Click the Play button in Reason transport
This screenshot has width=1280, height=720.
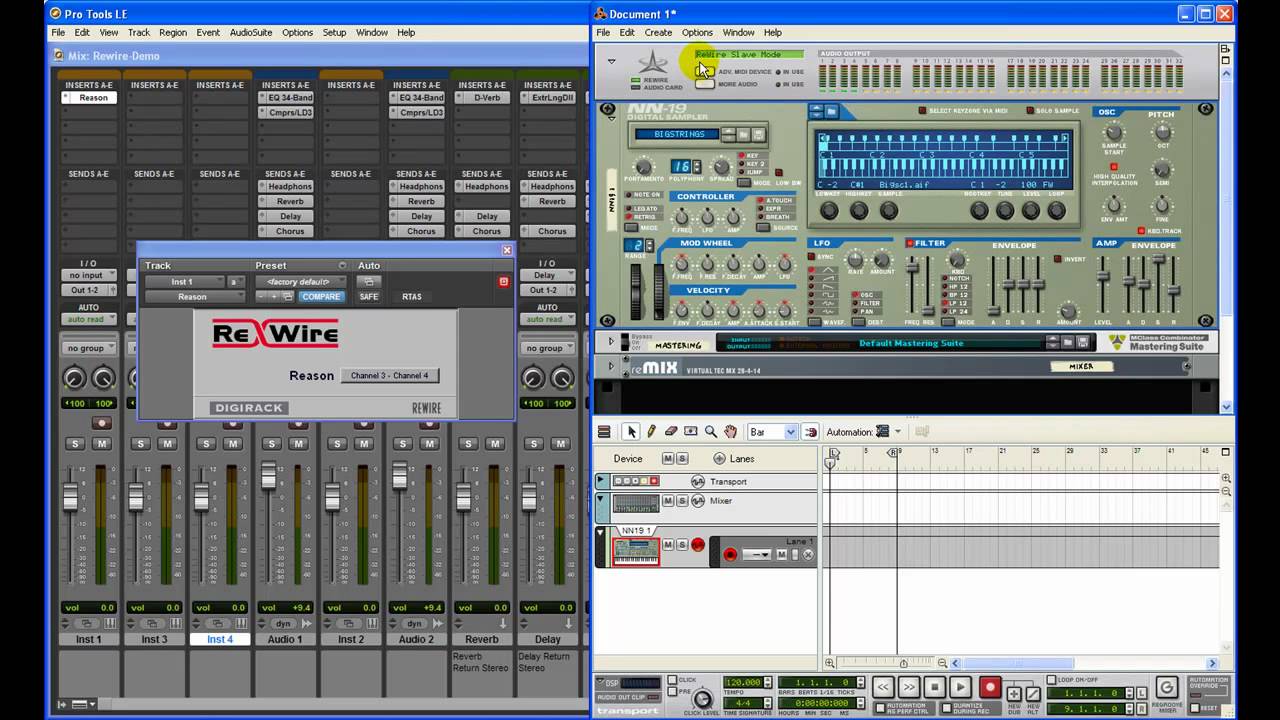point(960,687)
